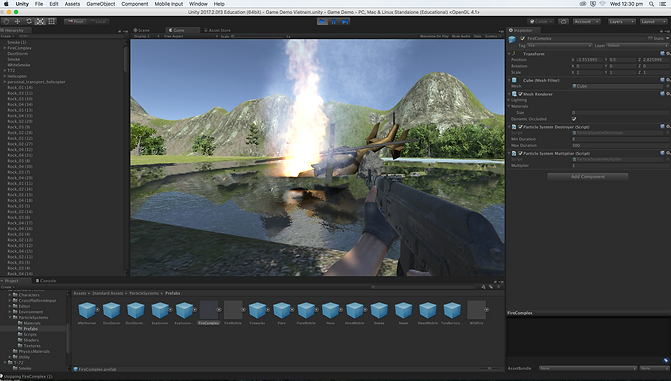
Task: Click the Afterburner prefab thumbnail
Action: (87, 310)
